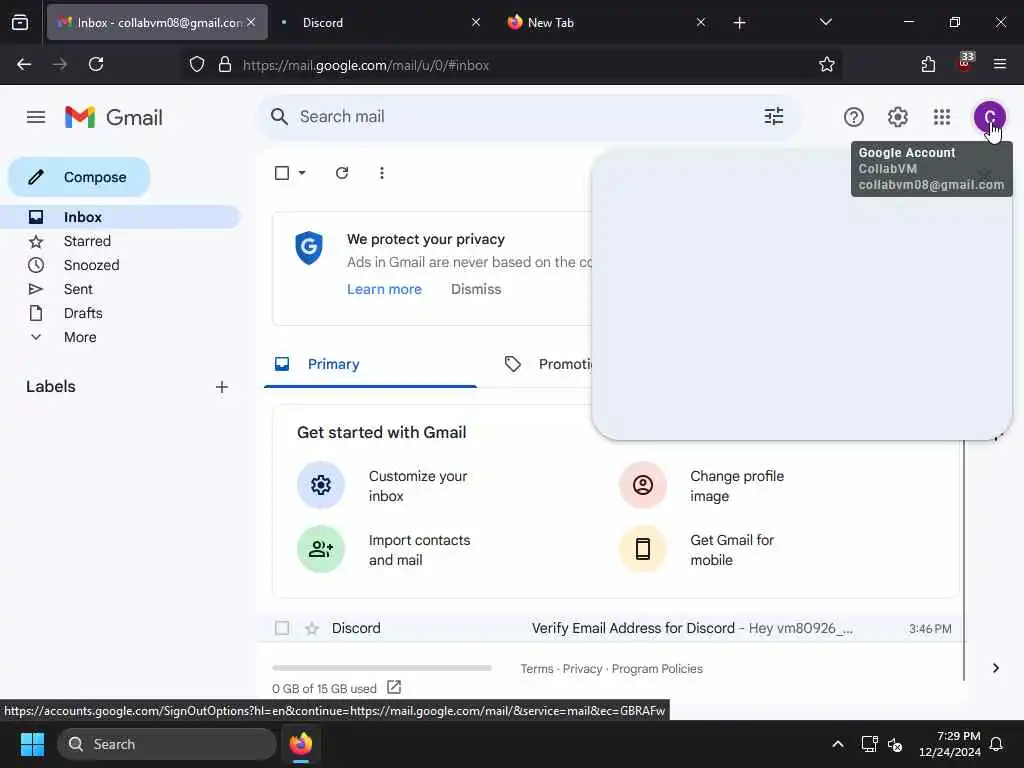Click the tracking protection shield icon
This screenshot has width=1024, height=768.
pos(197,65)
